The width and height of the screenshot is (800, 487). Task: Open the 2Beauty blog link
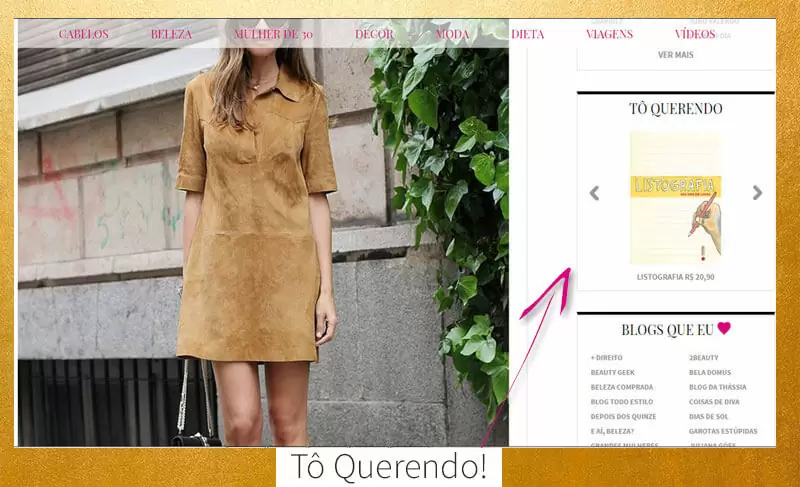[x=704, y=357]
